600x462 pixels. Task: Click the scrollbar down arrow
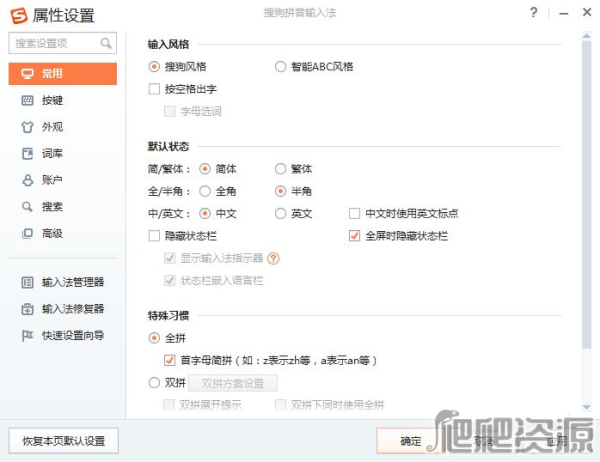(x=587, y=407)
